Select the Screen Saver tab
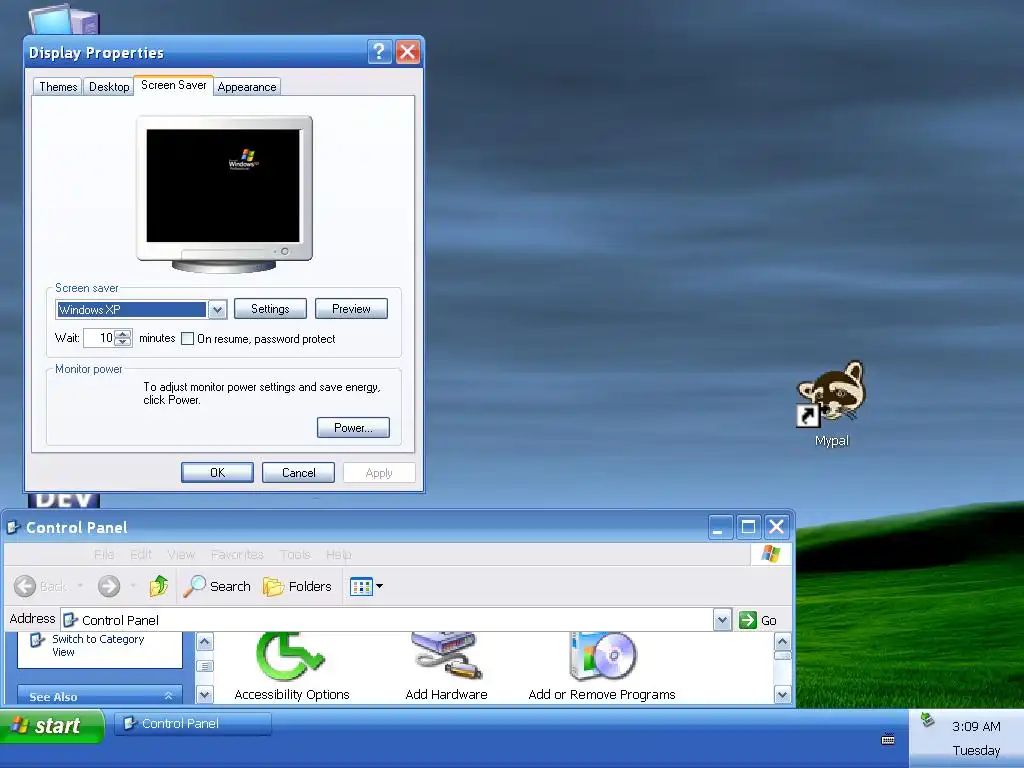Screen dimensions: 1024x768 pyautogui.click(x=174, y=86)
